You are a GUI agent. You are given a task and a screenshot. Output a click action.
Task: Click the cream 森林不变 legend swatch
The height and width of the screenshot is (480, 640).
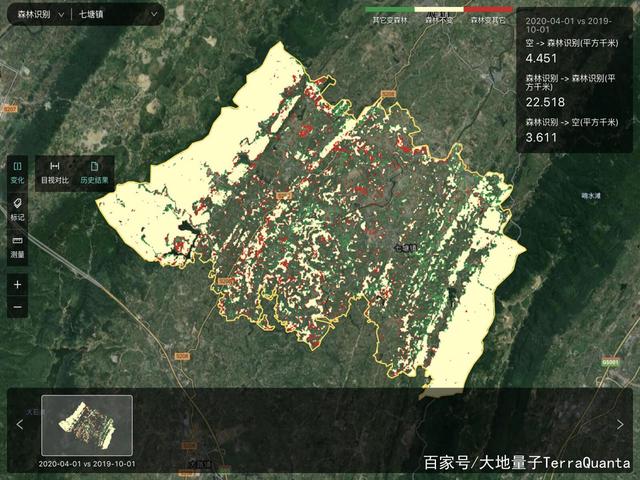pos(439,9)
